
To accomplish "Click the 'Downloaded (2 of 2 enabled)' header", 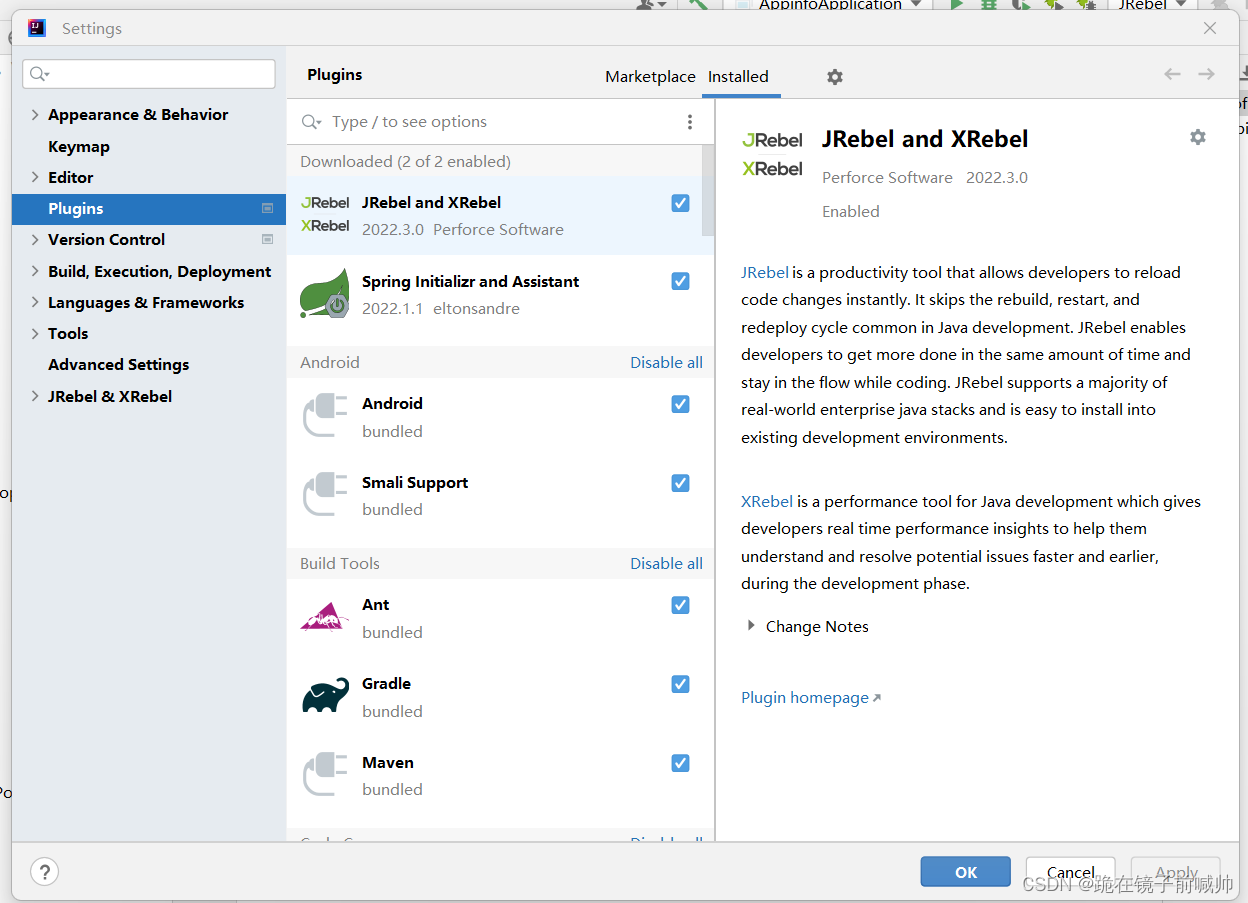I will [405, 161].
